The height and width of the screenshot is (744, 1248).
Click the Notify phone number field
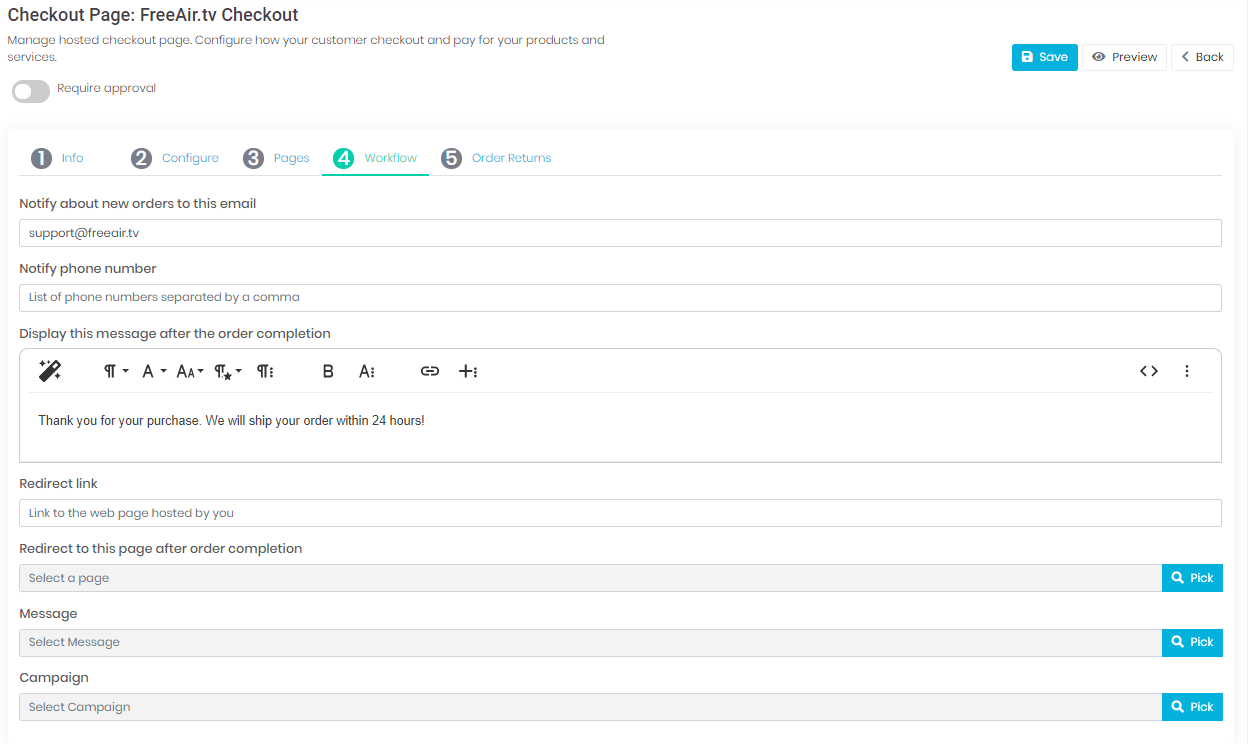(620, 298)
